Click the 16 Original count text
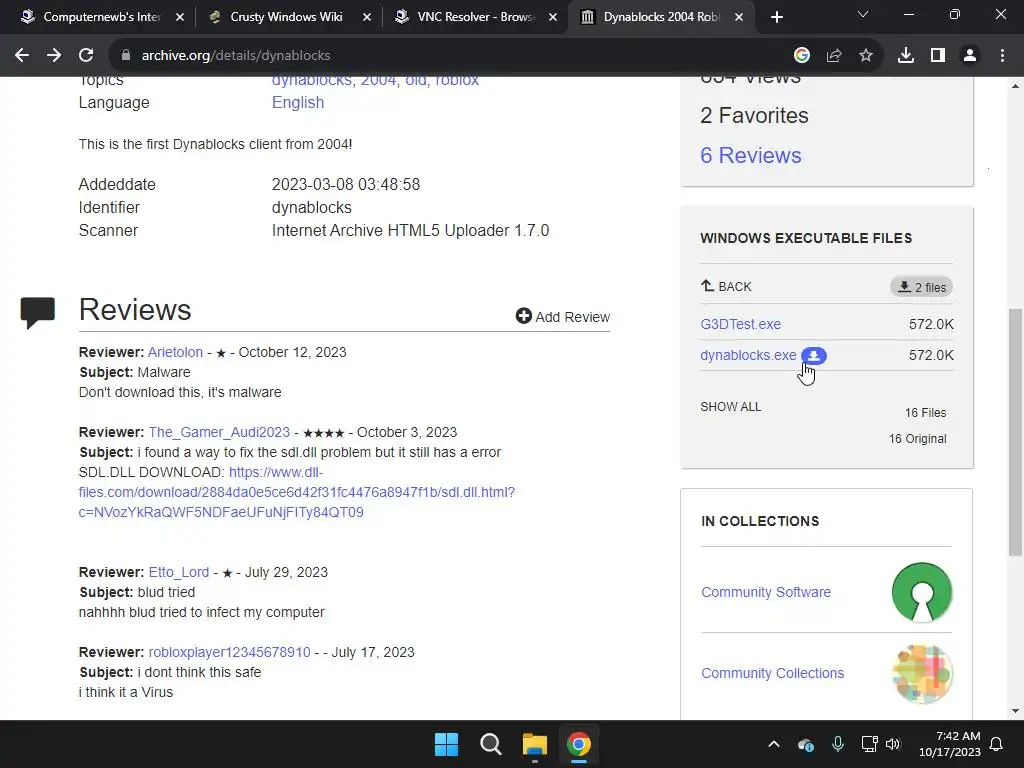The height and width of the screenshot is (768, 1024). [918, 439]
